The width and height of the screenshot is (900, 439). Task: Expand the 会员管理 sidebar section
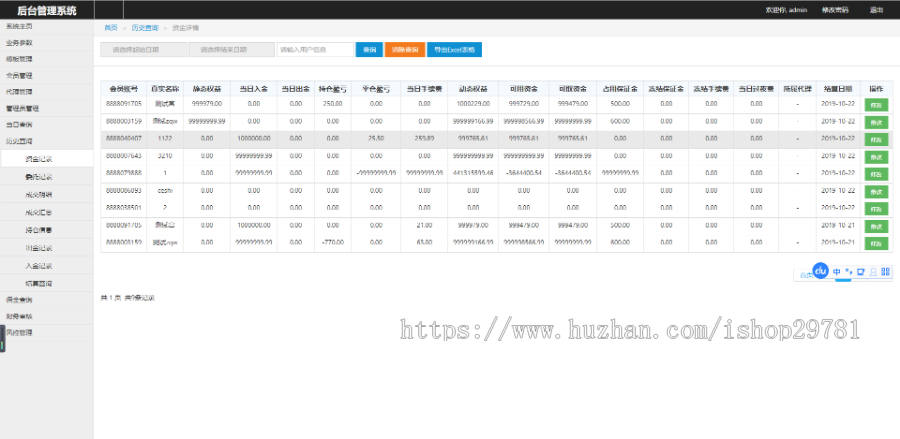[x=20, y=75]
